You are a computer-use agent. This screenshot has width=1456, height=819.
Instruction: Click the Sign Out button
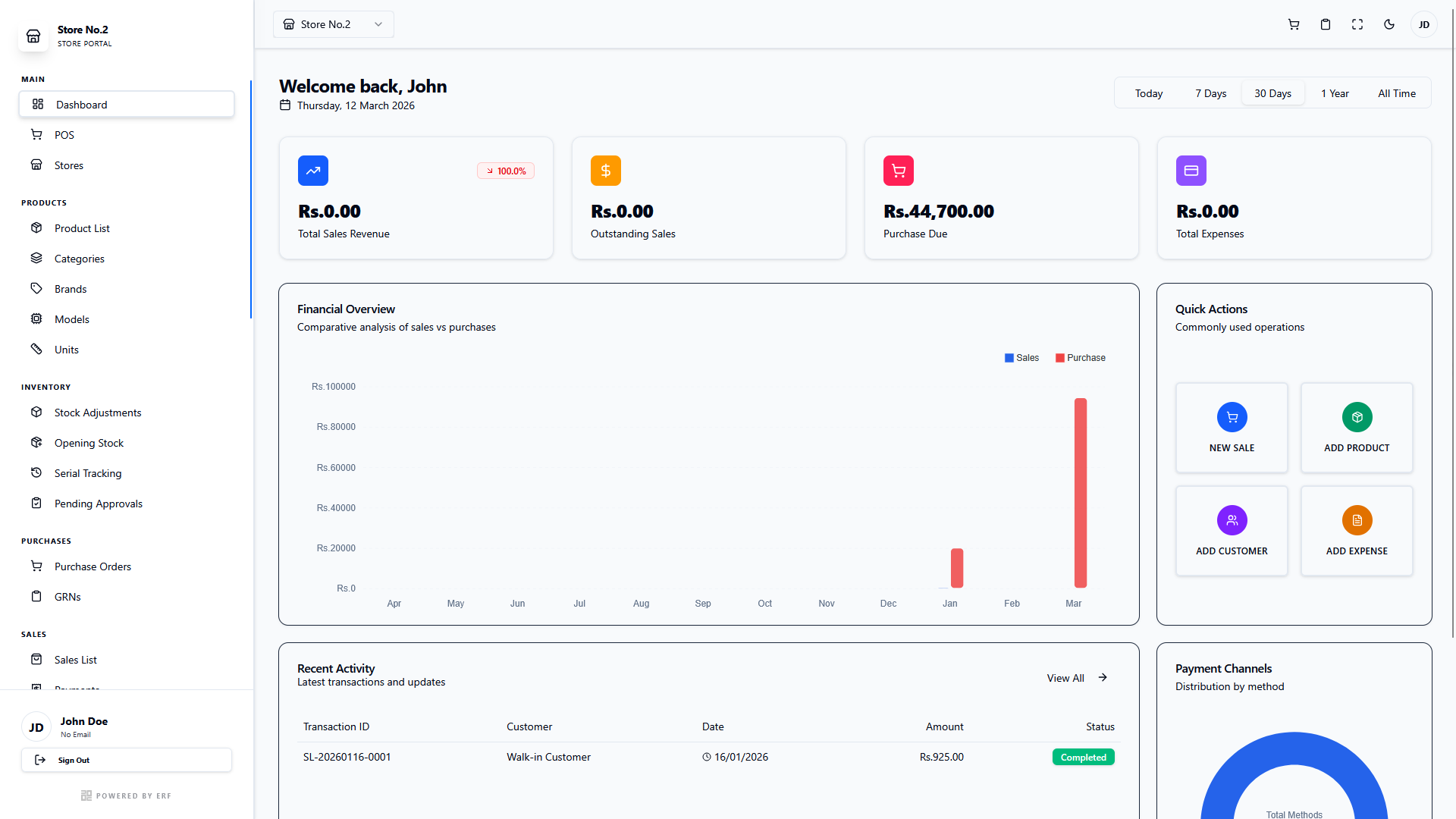tap(126, 760)
